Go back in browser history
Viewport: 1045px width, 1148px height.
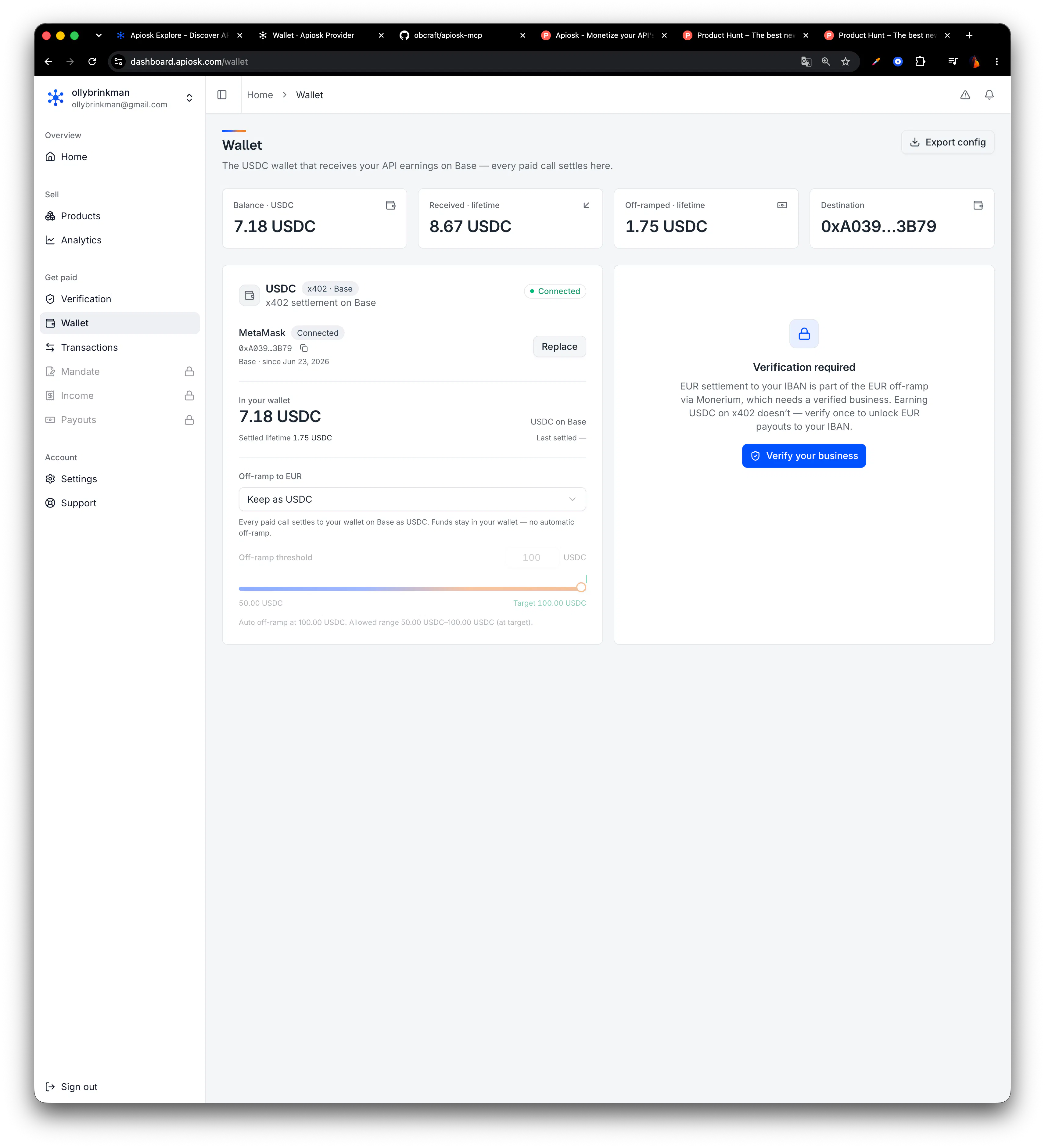48,62
